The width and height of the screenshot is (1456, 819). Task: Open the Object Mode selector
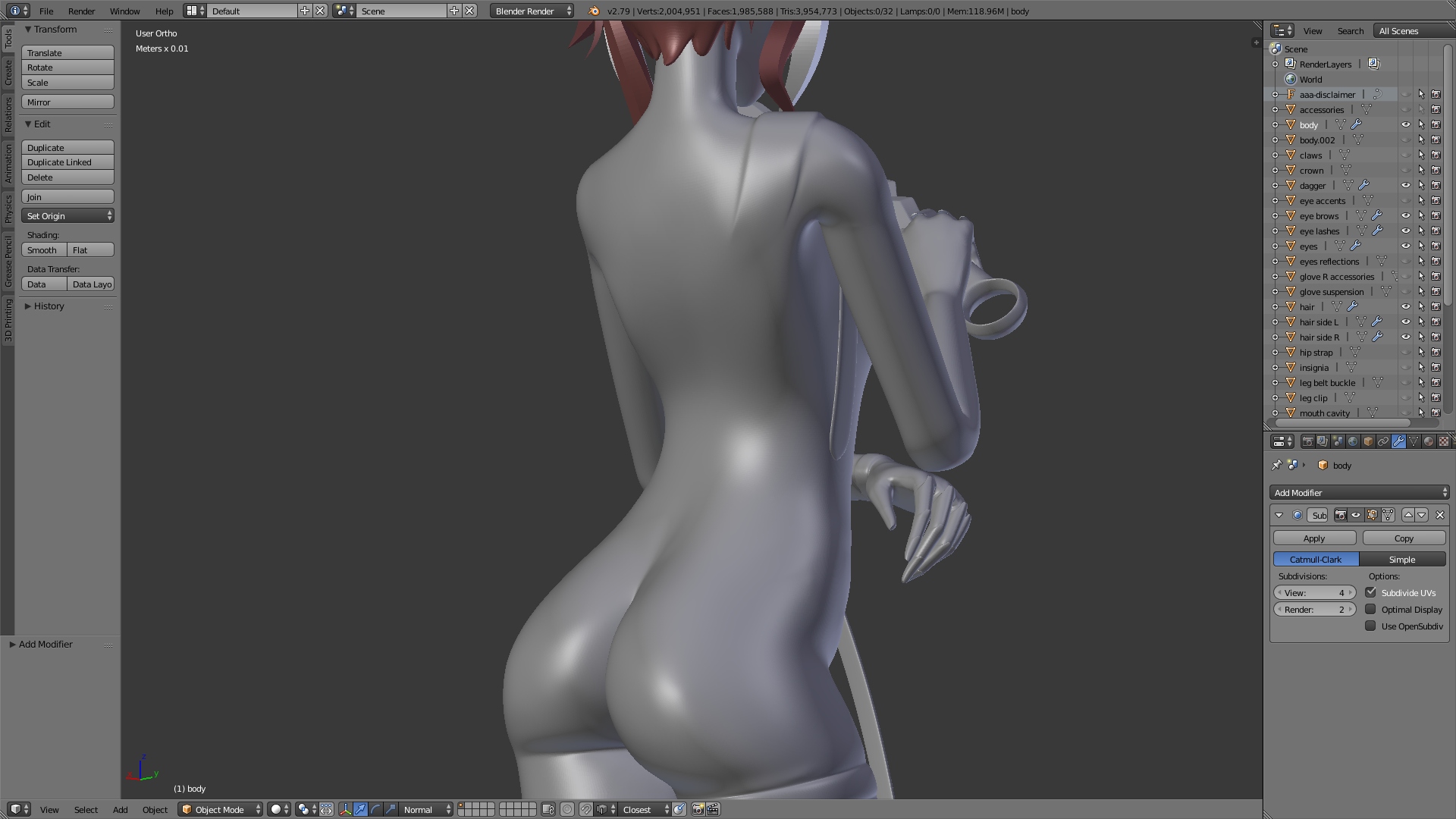point(220,809)
